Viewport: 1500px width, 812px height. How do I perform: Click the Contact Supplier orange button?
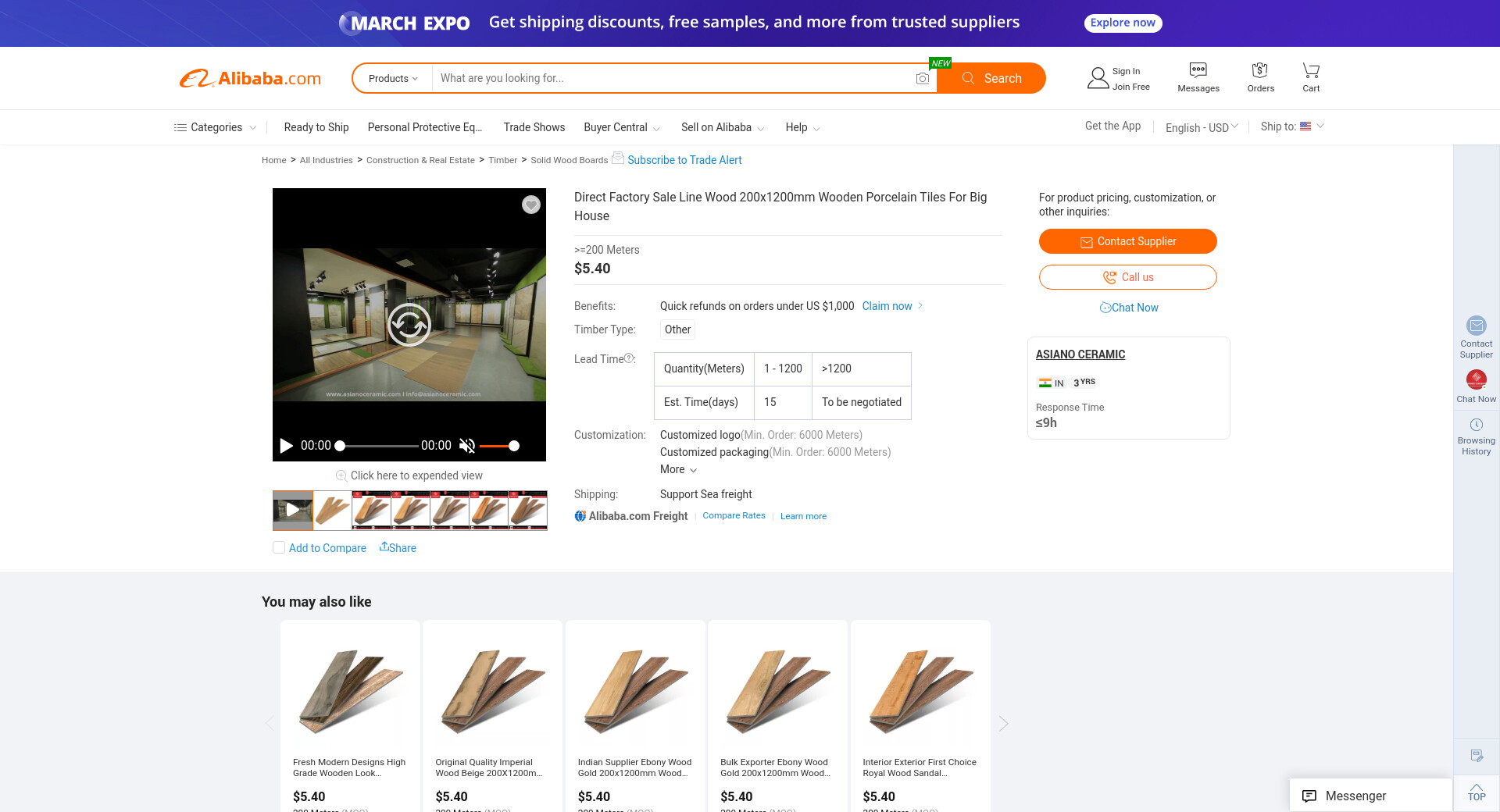pyautogui.click(x=1127, y=241)
